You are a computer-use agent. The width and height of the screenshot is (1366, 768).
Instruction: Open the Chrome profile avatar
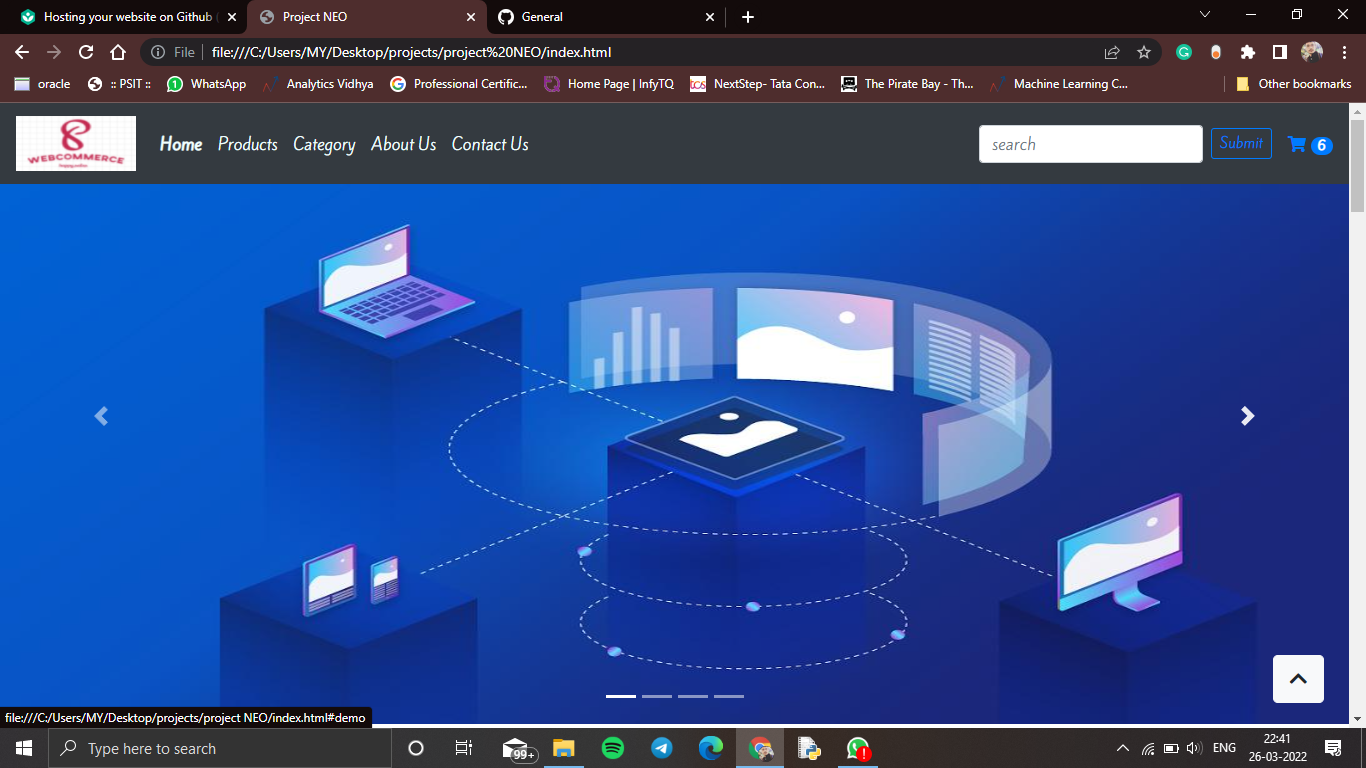[1312, 52]
